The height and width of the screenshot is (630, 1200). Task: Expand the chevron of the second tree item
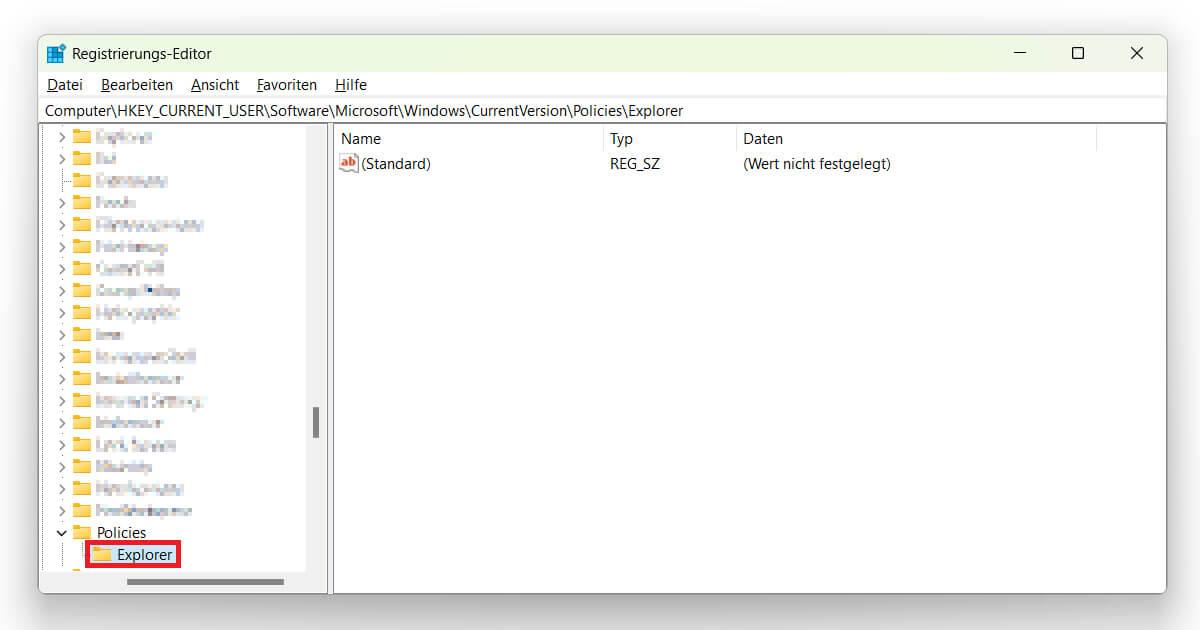pos(62,158)
